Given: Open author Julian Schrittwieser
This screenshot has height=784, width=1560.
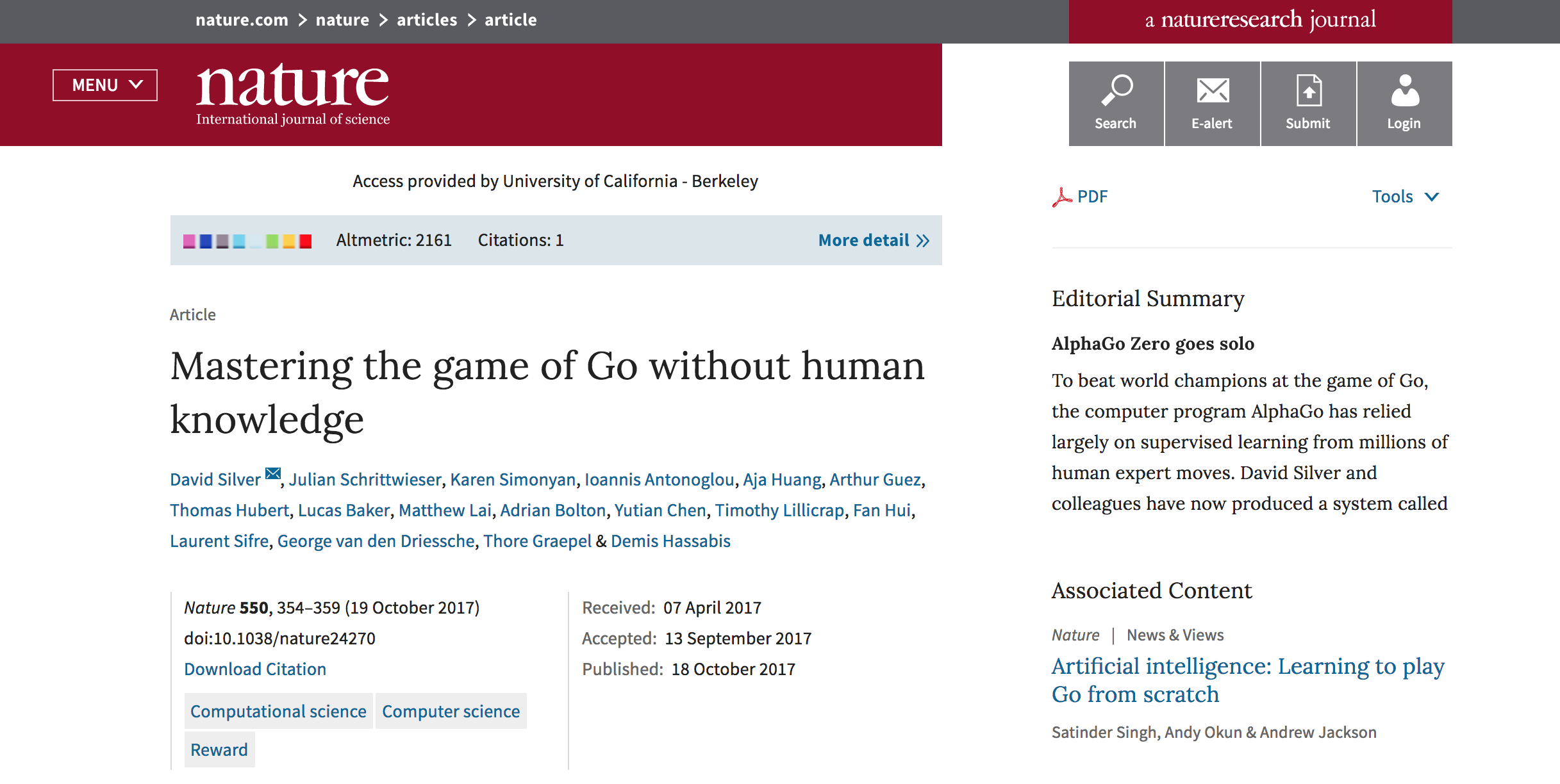Looking at the screenshot, I should [365, 480].
